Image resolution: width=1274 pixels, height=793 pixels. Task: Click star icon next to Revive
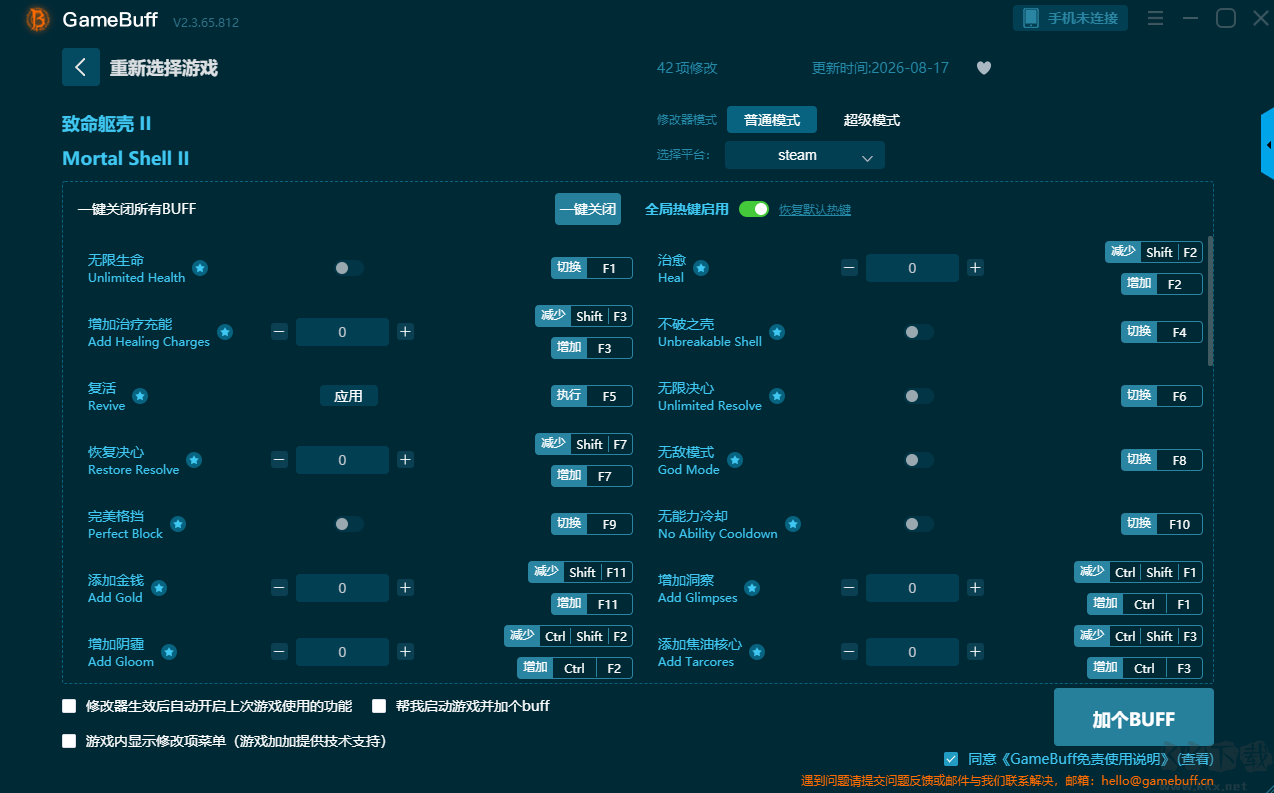pos(140,396)
